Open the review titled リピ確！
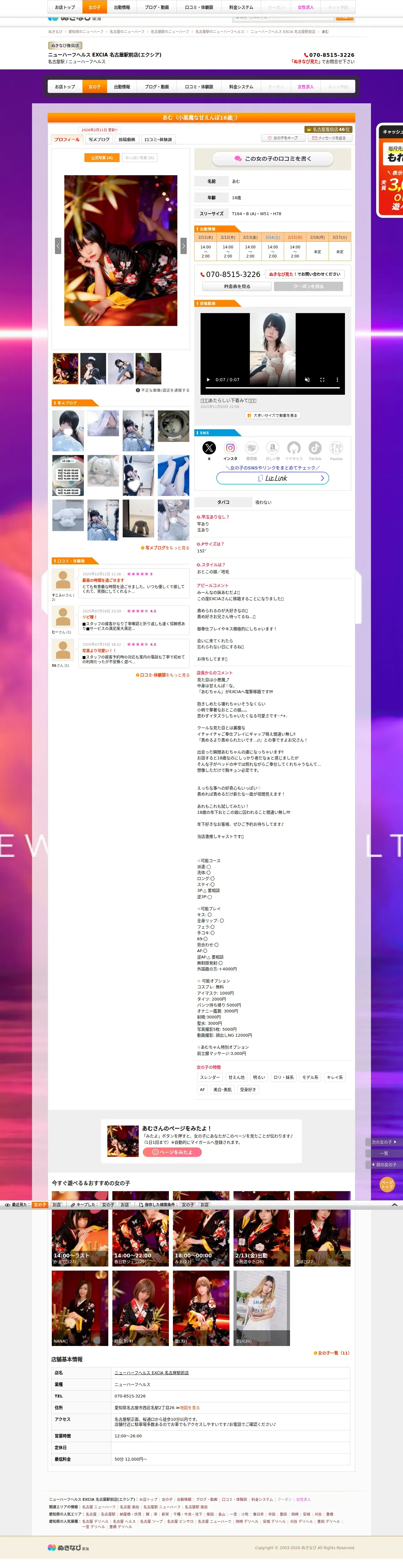 [x=89, y=617]
